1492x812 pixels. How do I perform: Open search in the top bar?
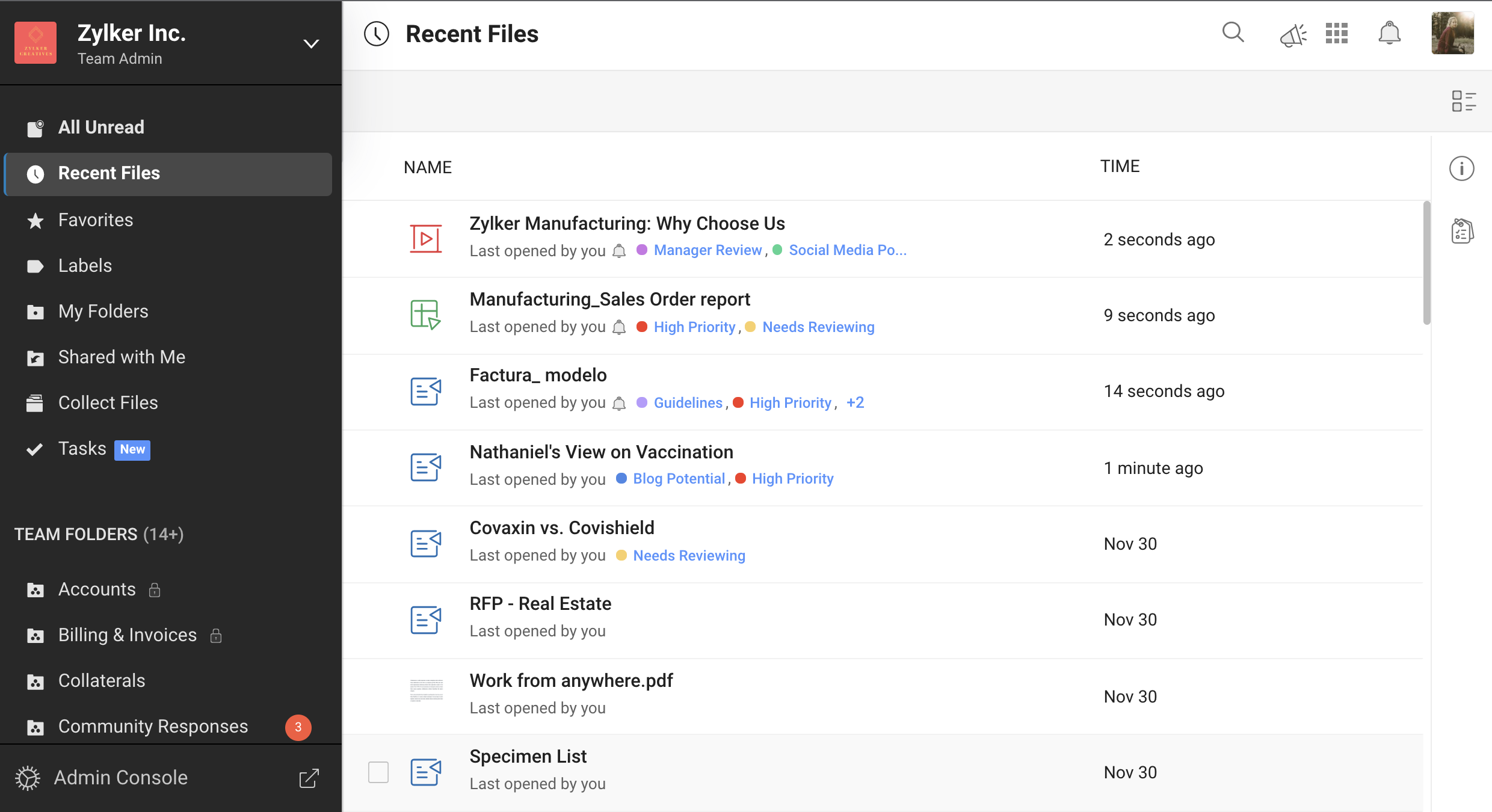point(1233,32)
